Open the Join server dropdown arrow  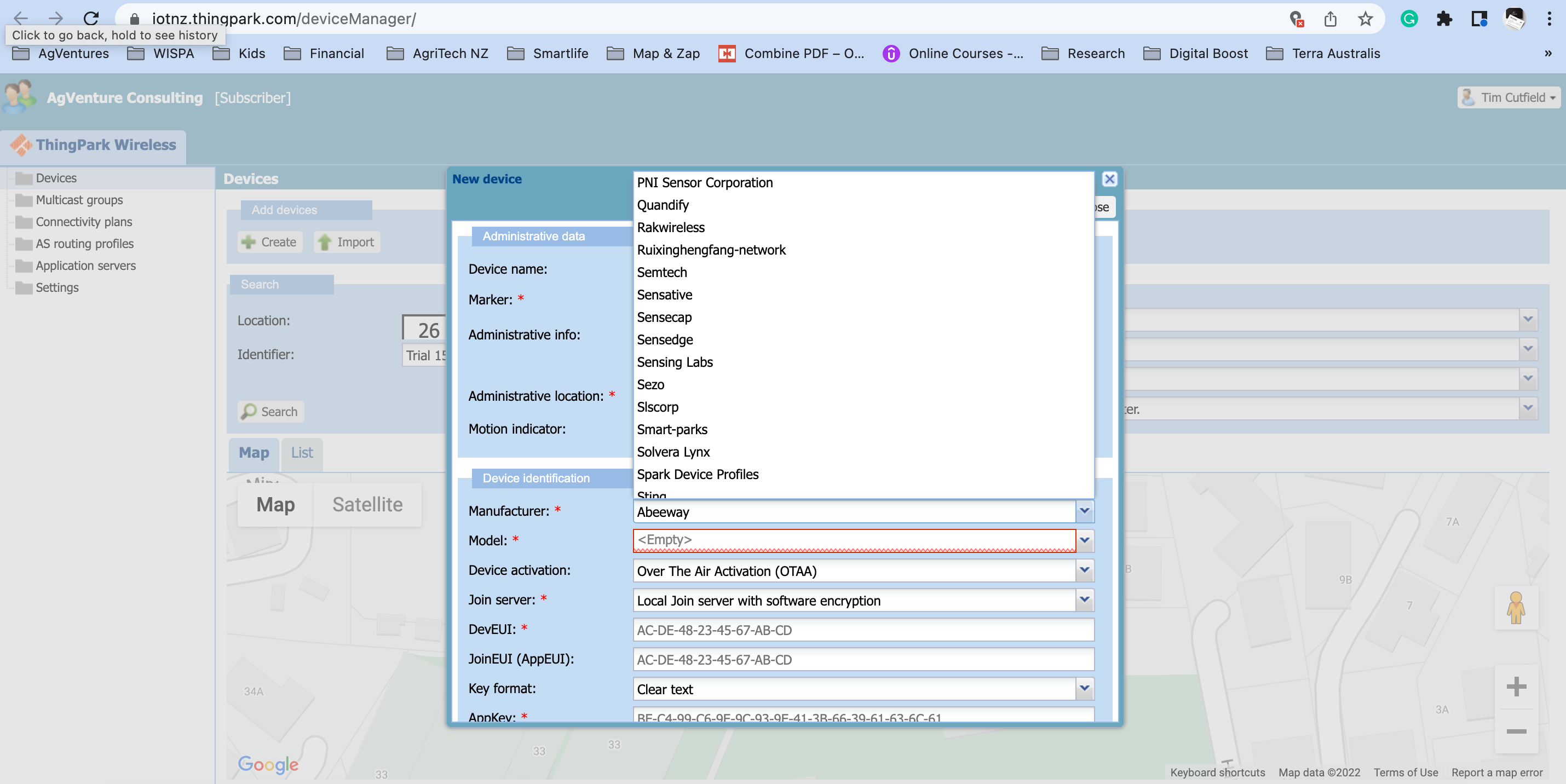click(x=1085, y=600)
